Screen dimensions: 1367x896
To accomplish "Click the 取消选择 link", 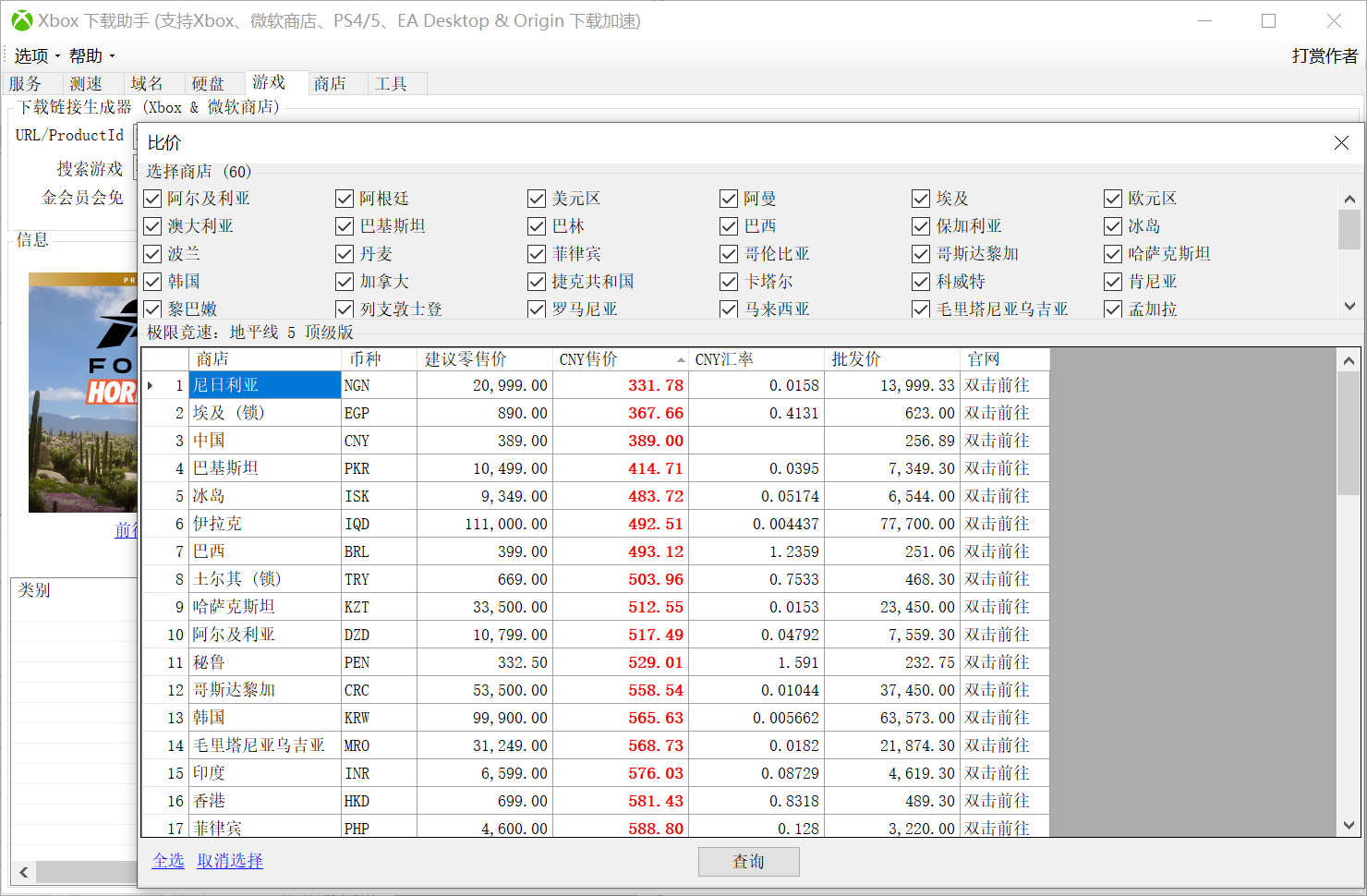I will tap(230, 861).
